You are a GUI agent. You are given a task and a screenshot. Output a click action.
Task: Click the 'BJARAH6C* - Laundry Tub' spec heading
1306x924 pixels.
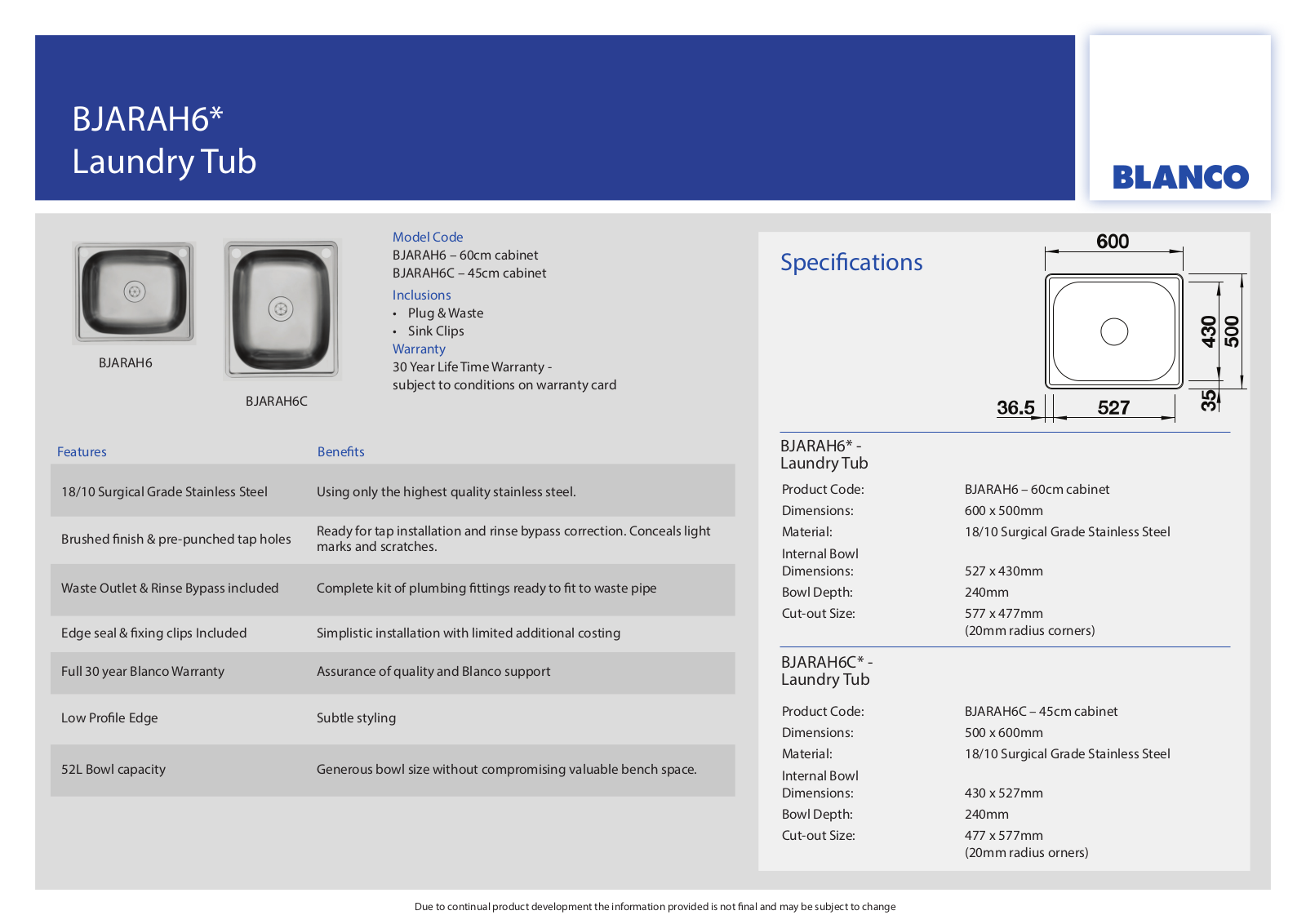pyautogui.click(x=827, y=671)
